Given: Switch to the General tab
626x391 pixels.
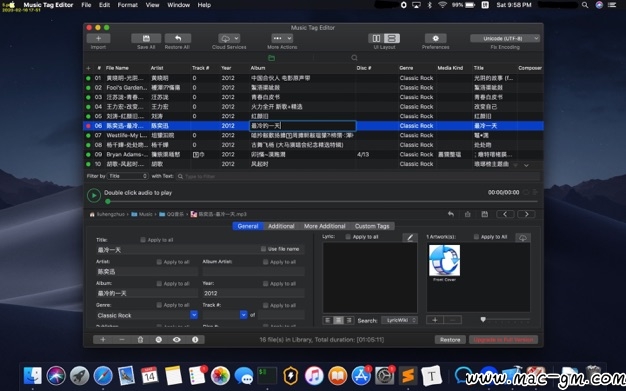Looking at the screenshot, I should pyautogui.click(x=248, y=226).
